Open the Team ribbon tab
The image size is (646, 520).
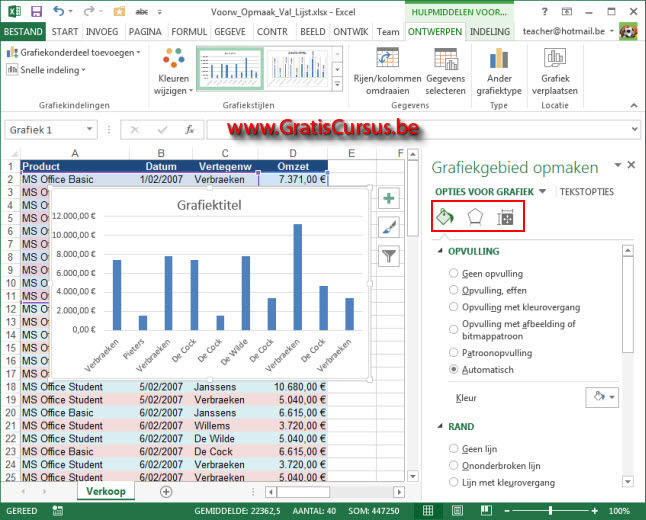388,32
